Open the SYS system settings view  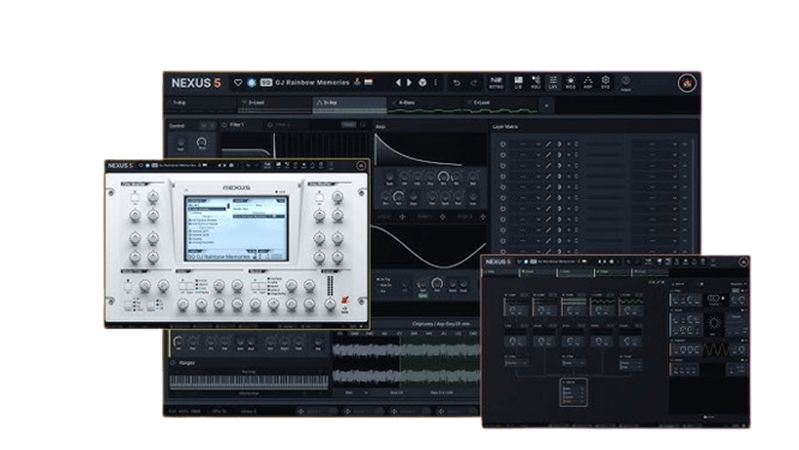[605, 83]
